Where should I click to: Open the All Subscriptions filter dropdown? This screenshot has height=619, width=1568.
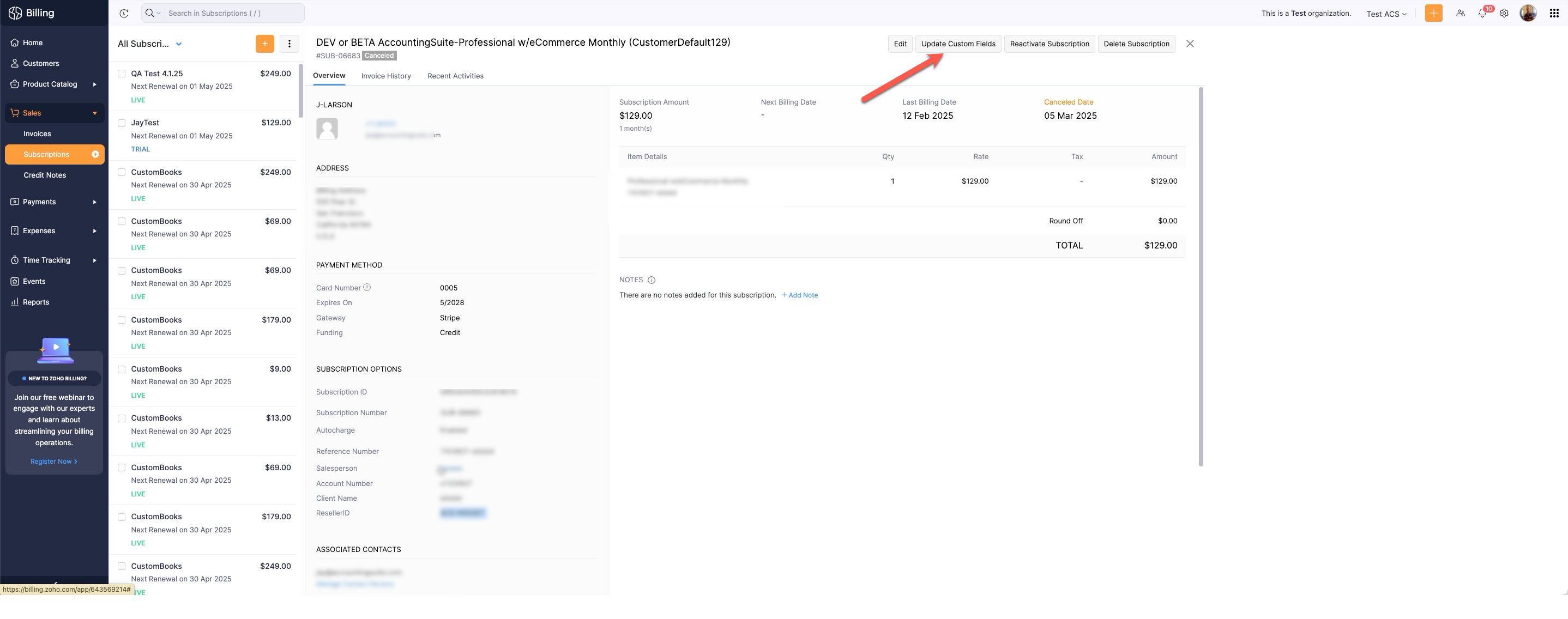(179, 44)
